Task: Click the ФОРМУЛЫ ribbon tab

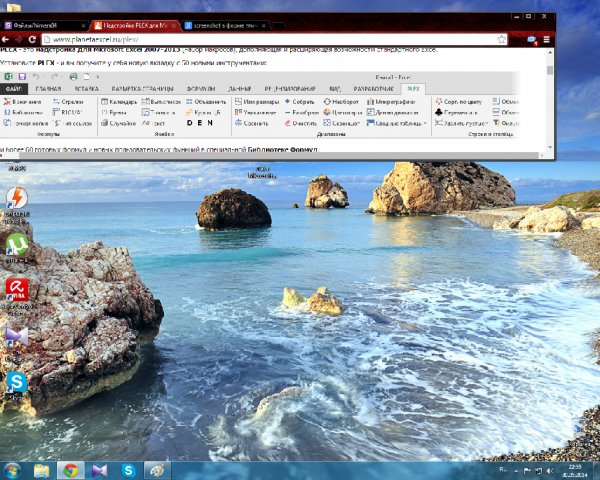Action: pos(201,89)
